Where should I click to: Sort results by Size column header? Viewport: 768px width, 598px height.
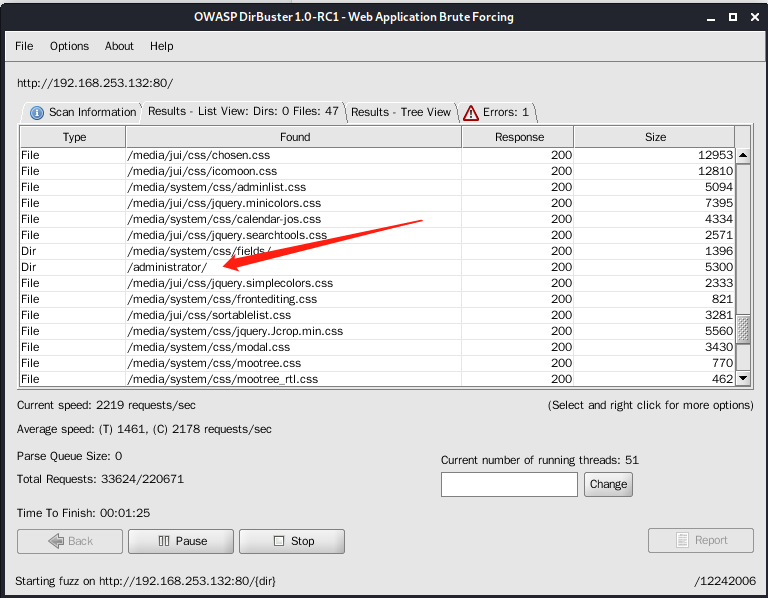click(x=655, y=137)
